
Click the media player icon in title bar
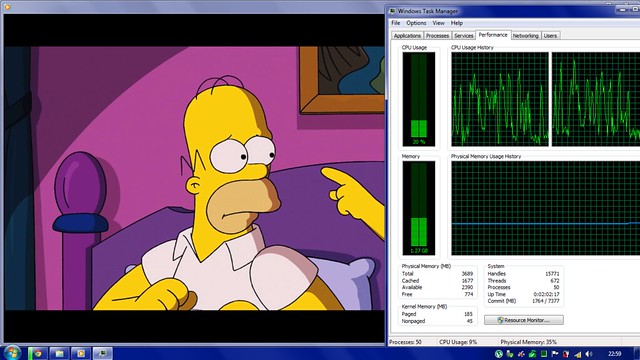(7, 7)
